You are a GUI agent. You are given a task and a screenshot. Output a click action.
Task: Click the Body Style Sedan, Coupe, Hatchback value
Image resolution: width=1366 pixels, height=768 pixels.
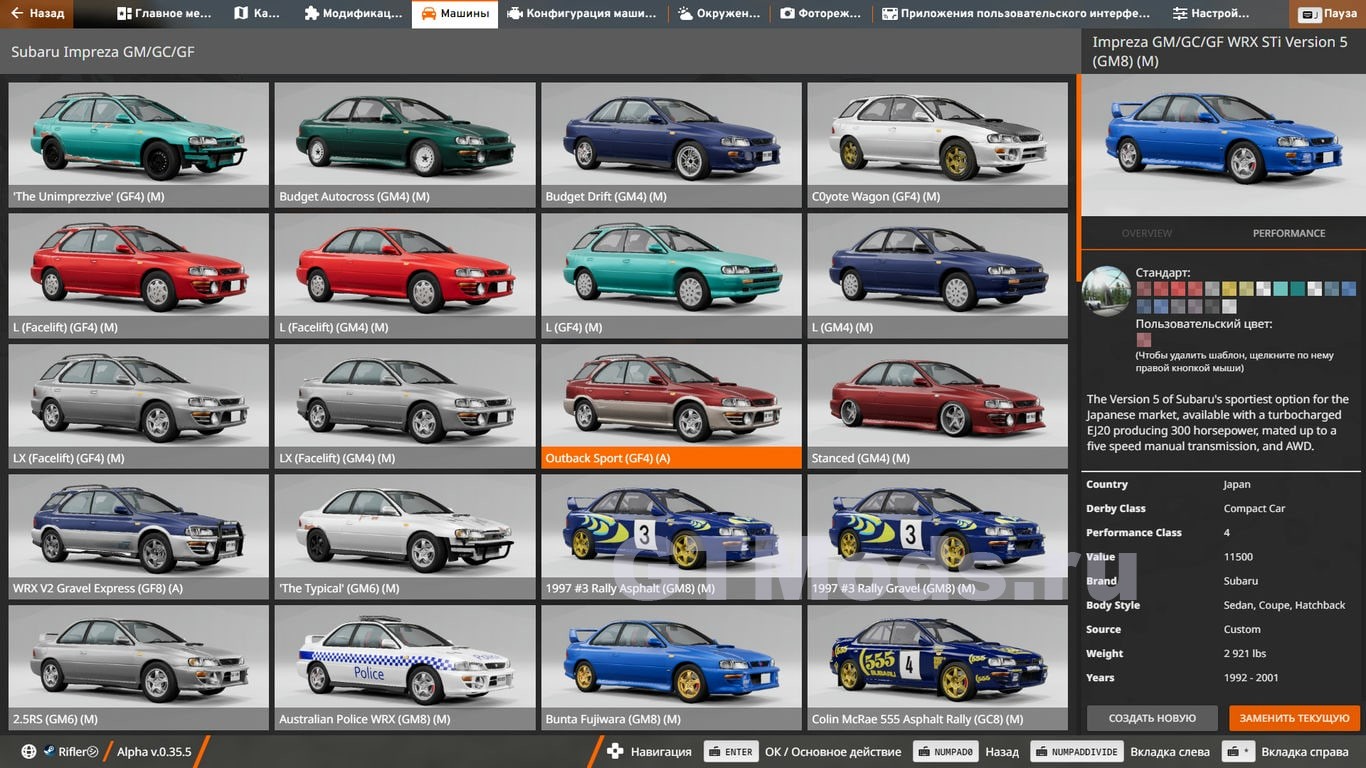[x=1285, y=605]
